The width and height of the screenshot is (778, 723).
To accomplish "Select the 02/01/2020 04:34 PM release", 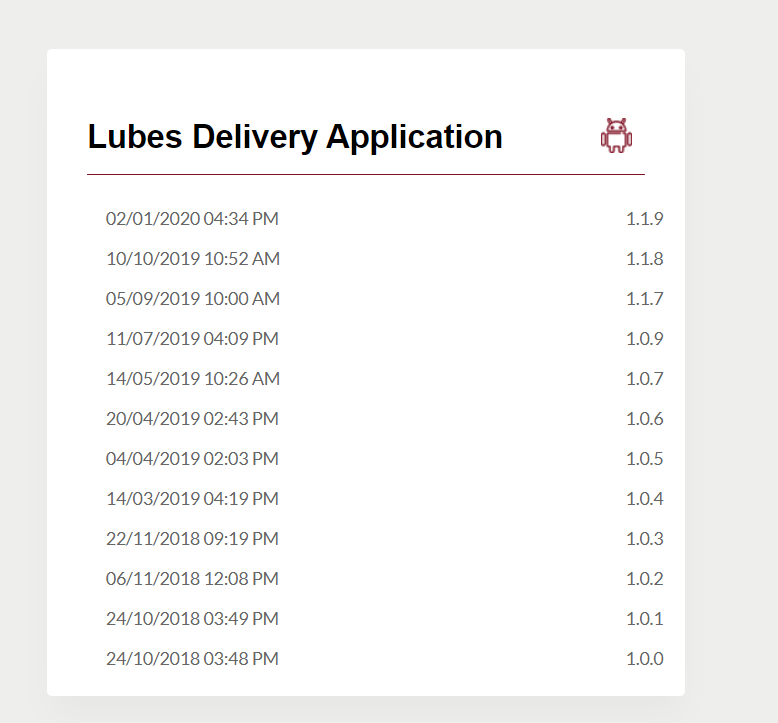I will coord(192,219).
